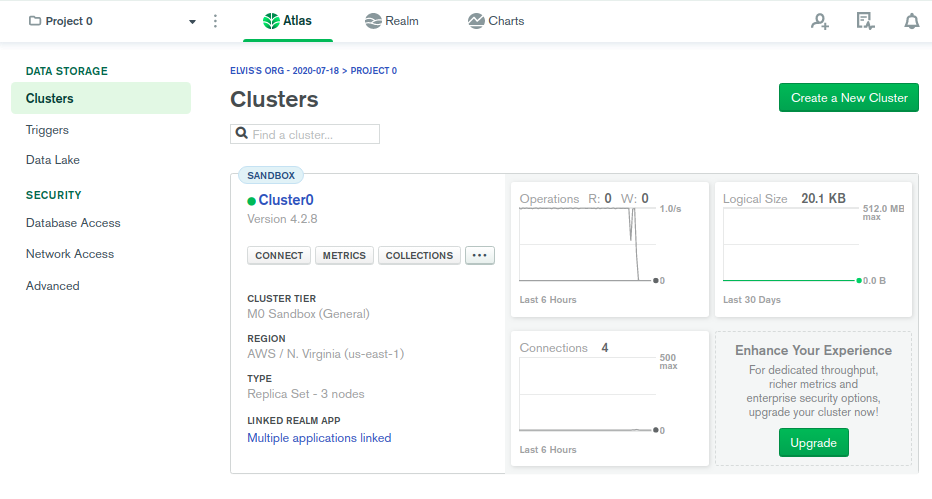Click the Logical Size chart
The height and width of the screenshot is (499, 932).
click(x=791, y=245)
